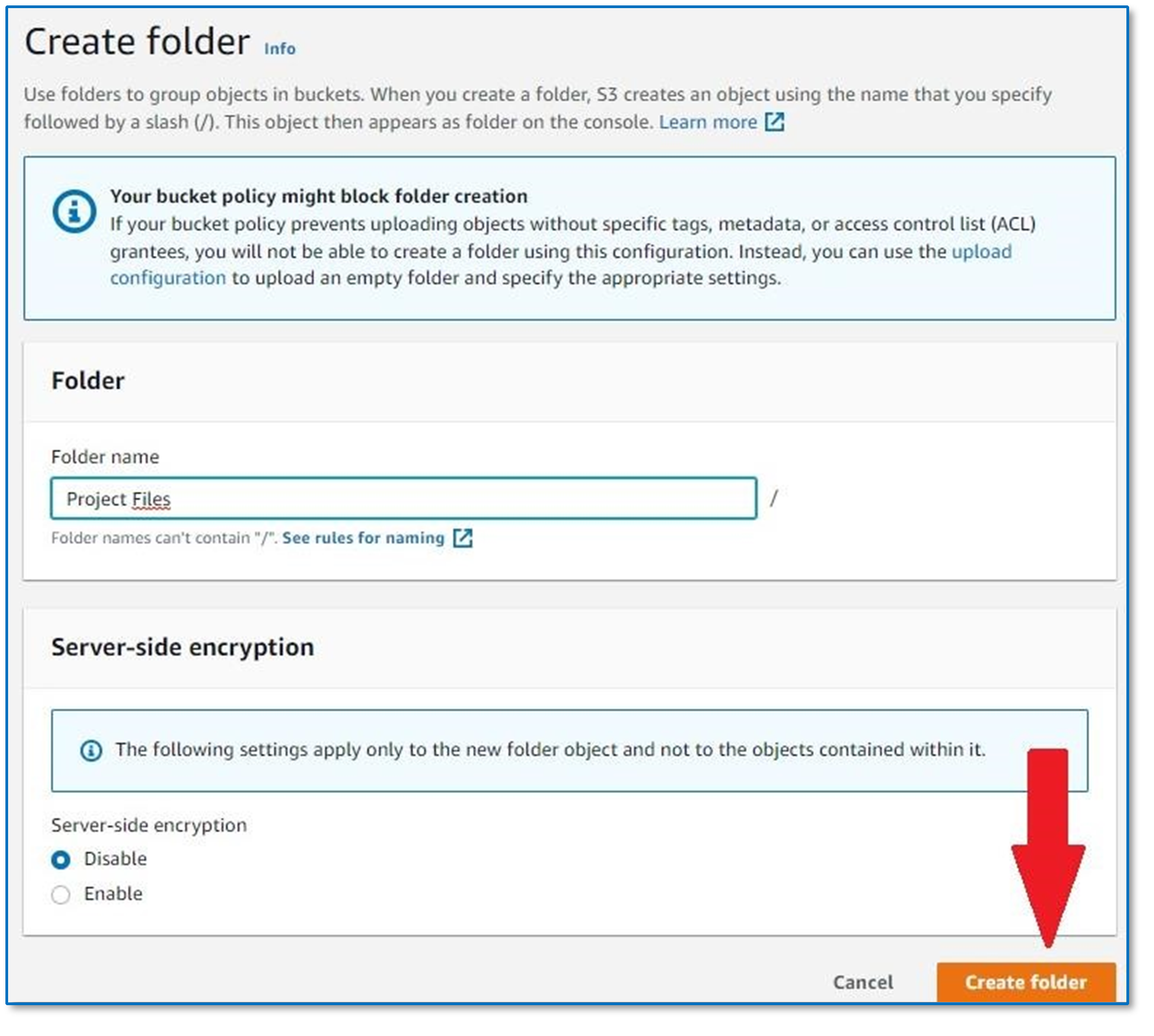The height and width of the screenshot is (1036, 1154).
Task: Click the naming rules external link icon
Action: pyautogui.click(x=462, y=537)
